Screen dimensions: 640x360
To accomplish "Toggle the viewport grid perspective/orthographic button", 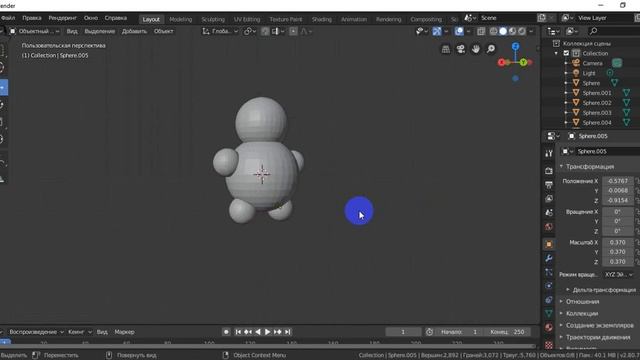I will tap(446, 49).
